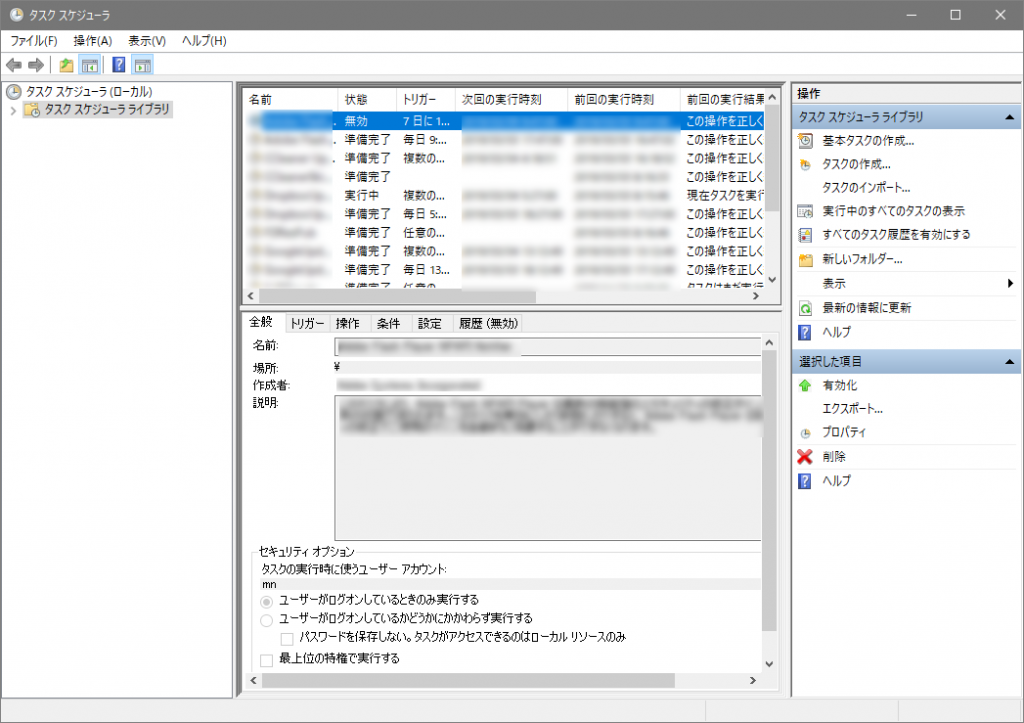Click the red 削除 X icon
The image size is (1024, 723).
(805, 457)
